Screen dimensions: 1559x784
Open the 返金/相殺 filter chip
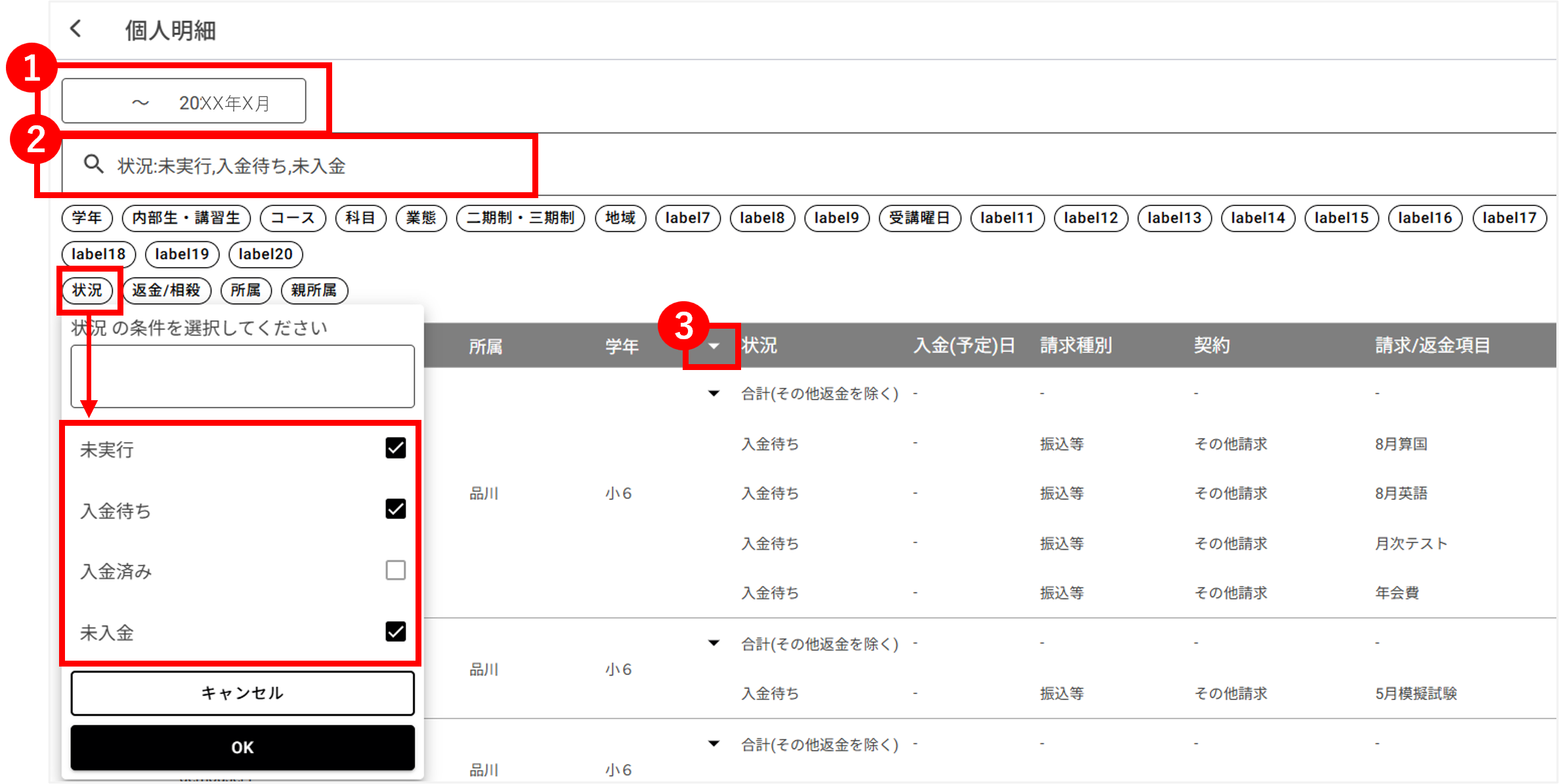click(x=167, y=290)
